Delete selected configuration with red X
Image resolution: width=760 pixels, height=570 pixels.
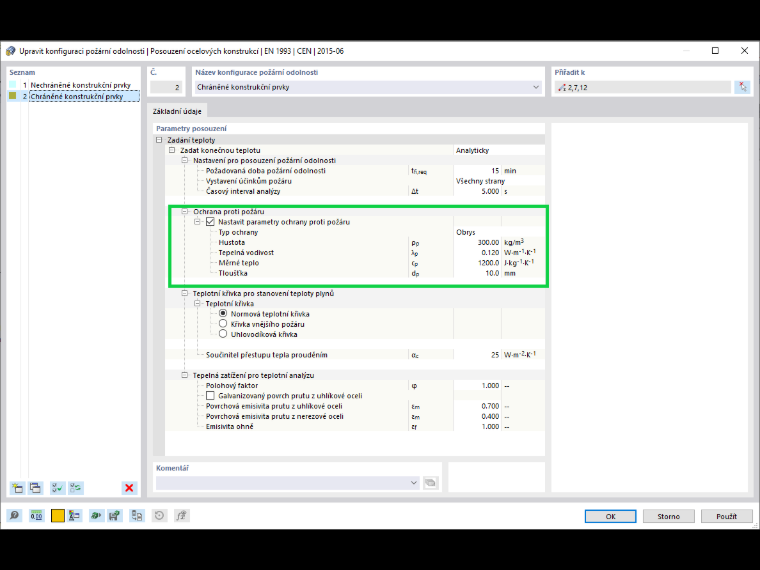point(129,488)
